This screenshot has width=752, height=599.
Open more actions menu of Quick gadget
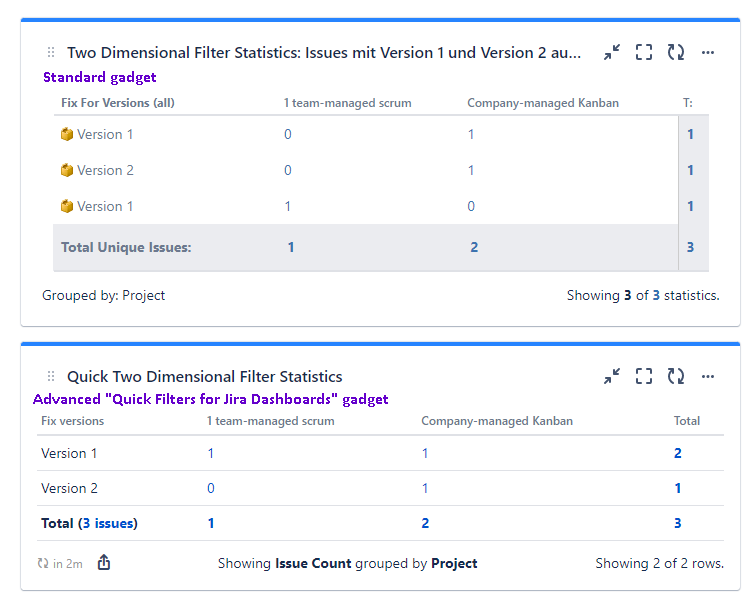tap(708, 376)
